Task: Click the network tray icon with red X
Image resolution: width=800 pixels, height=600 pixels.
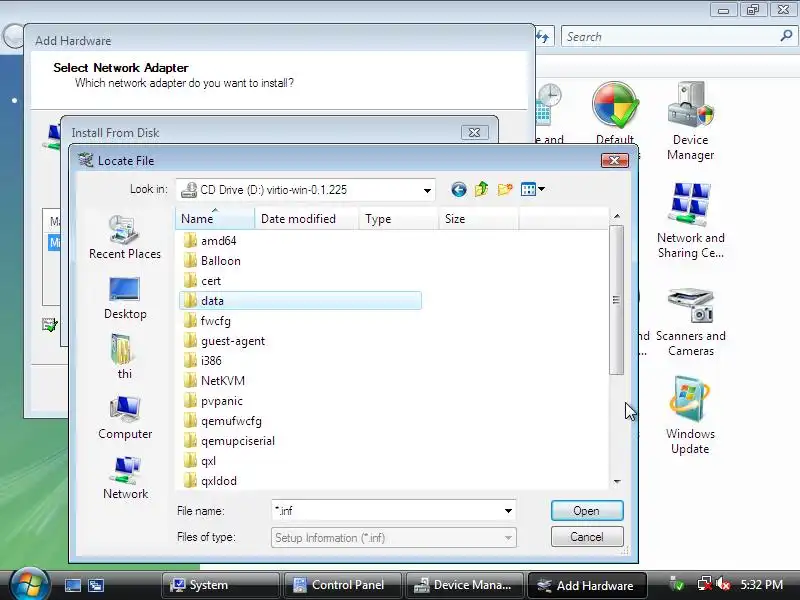Action: pyautogui.click(x=705, y=584)
